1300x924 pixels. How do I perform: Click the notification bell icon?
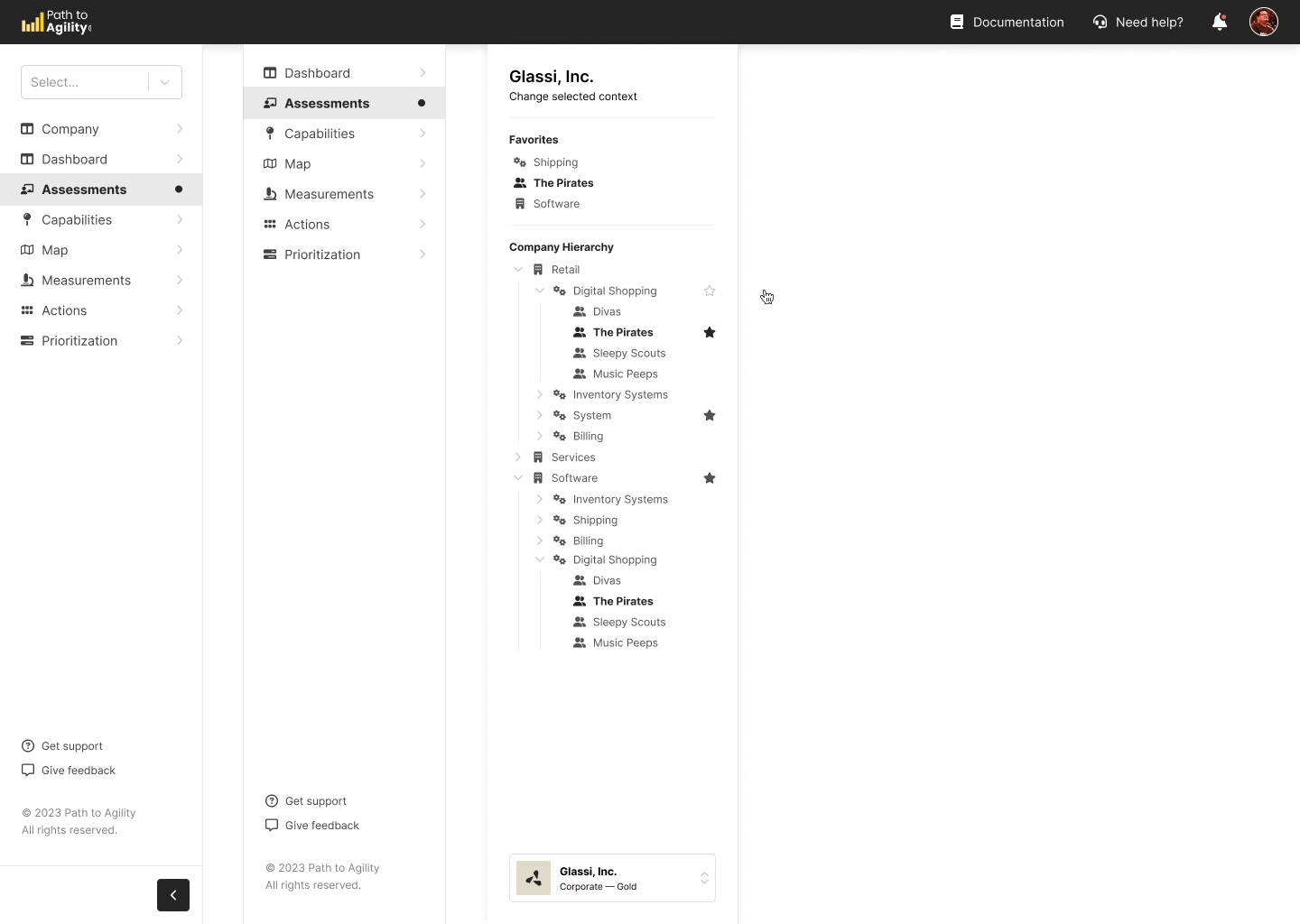tap(1219, 22)
